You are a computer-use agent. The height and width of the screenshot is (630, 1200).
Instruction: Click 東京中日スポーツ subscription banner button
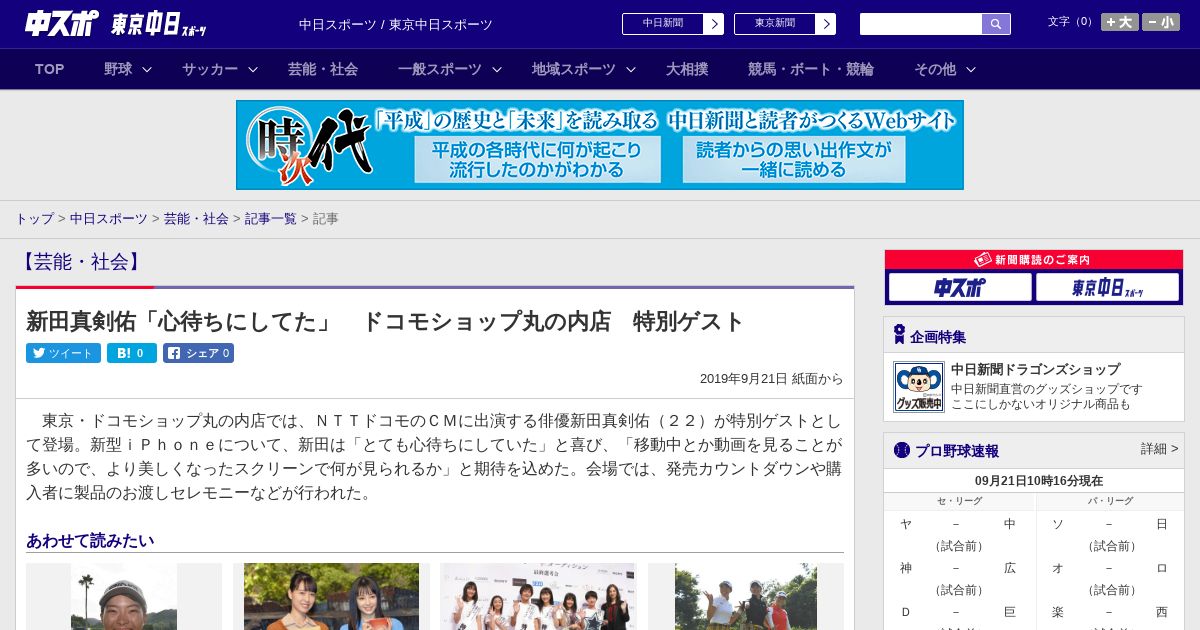(1108, 288)
